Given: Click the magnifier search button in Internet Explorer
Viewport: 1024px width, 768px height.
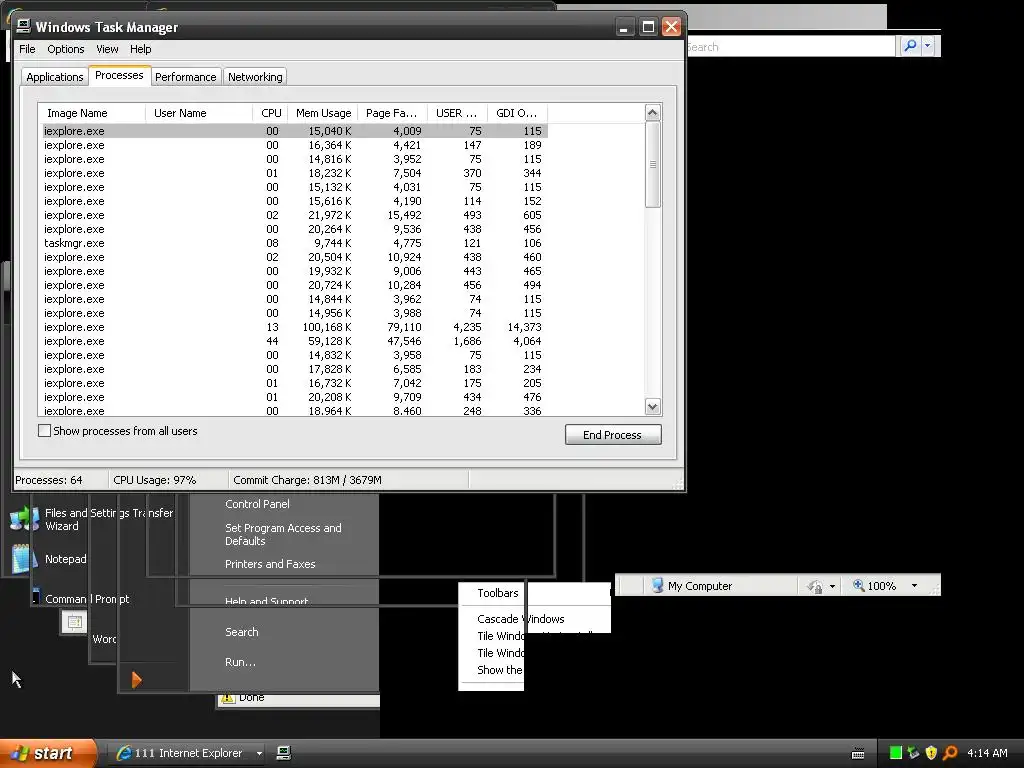Looking at the screenshot, I should [x=910, y=46].
